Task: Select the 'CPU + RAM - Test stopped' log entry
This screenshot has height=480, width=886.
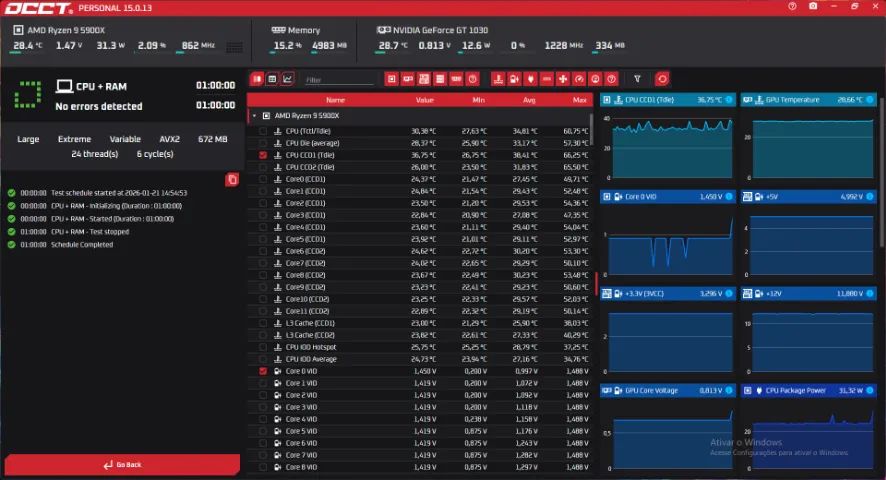Action: point(90,232)
